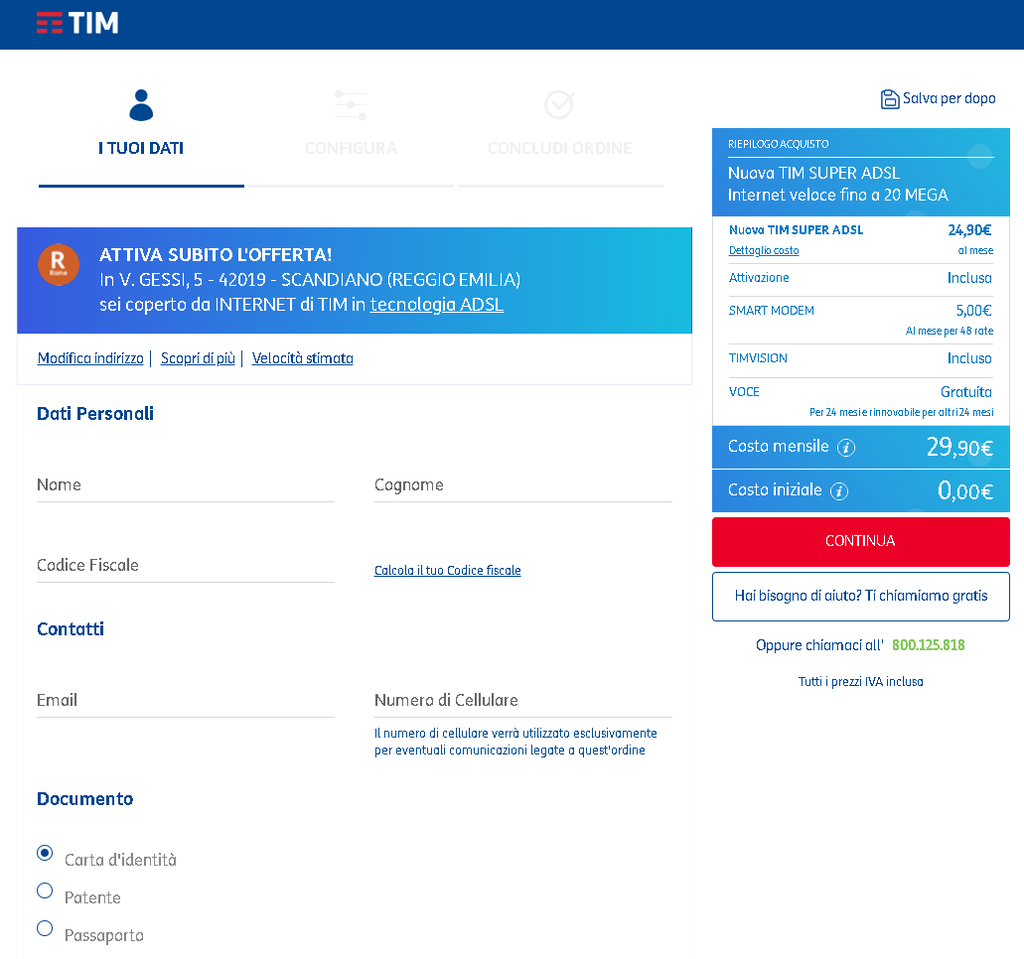Select Passaporto radio button
The image size is (1024, 959).
[x=45, y=929]
